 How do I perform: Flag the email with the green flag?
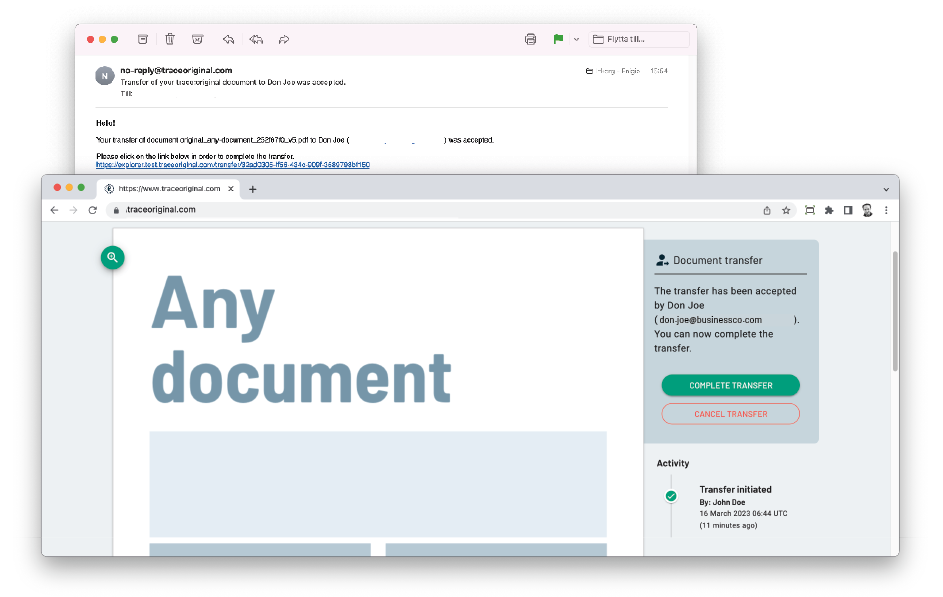coord(558,39)
